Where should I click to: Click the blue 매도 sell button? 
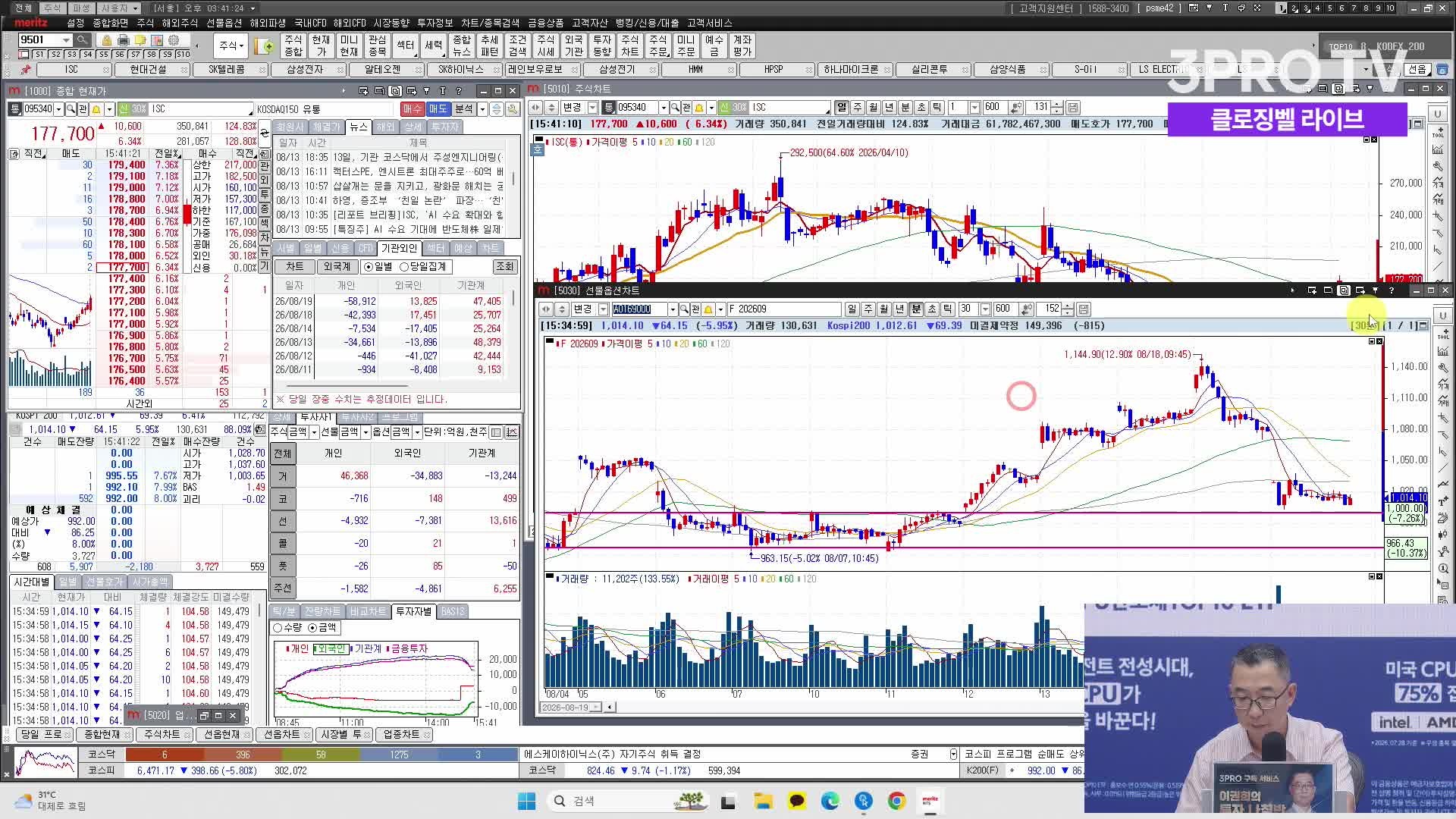(x=438, y=109)
